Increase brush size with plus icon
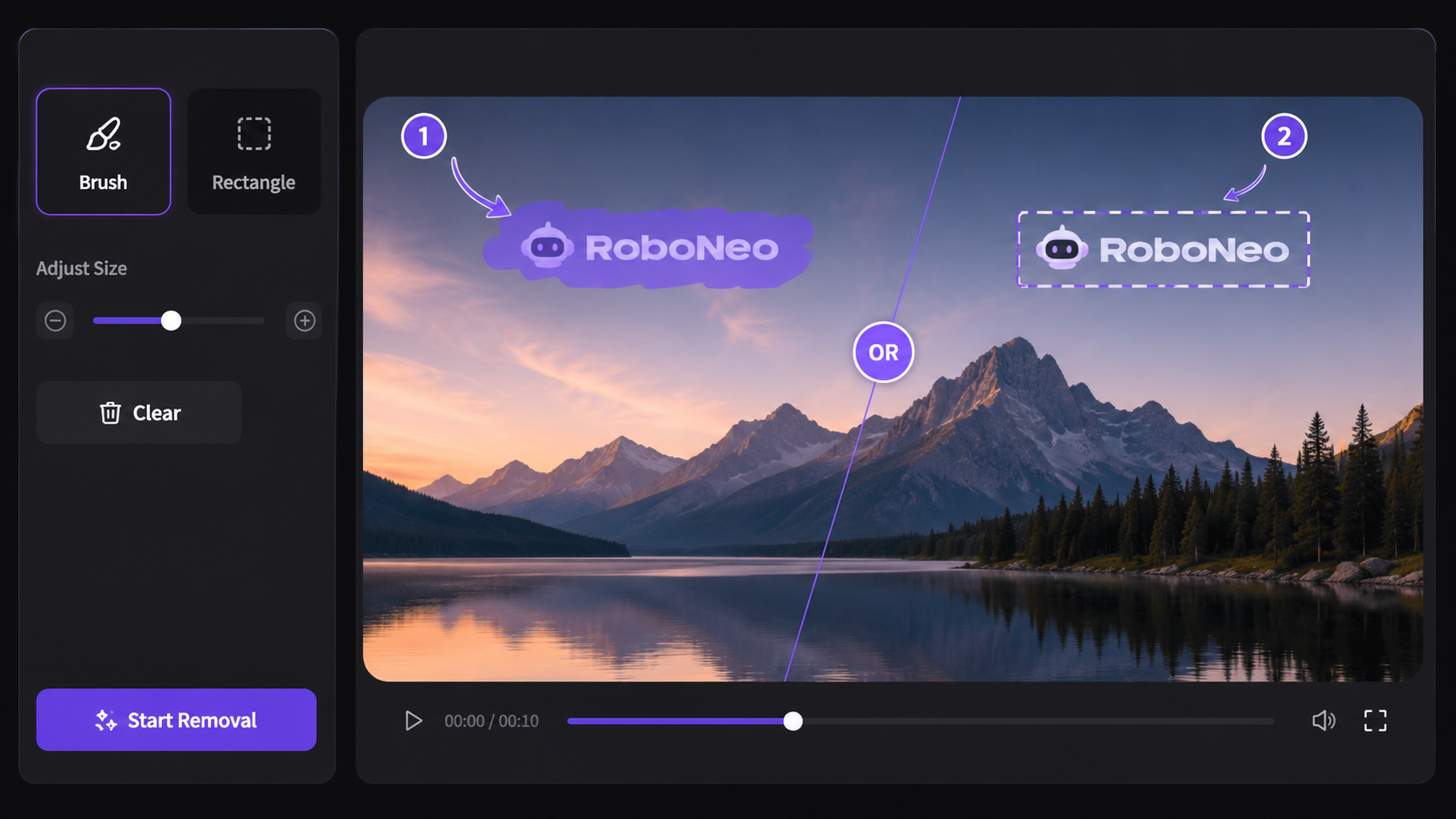This screenshot has height=819, width=1456. [305, 321]
